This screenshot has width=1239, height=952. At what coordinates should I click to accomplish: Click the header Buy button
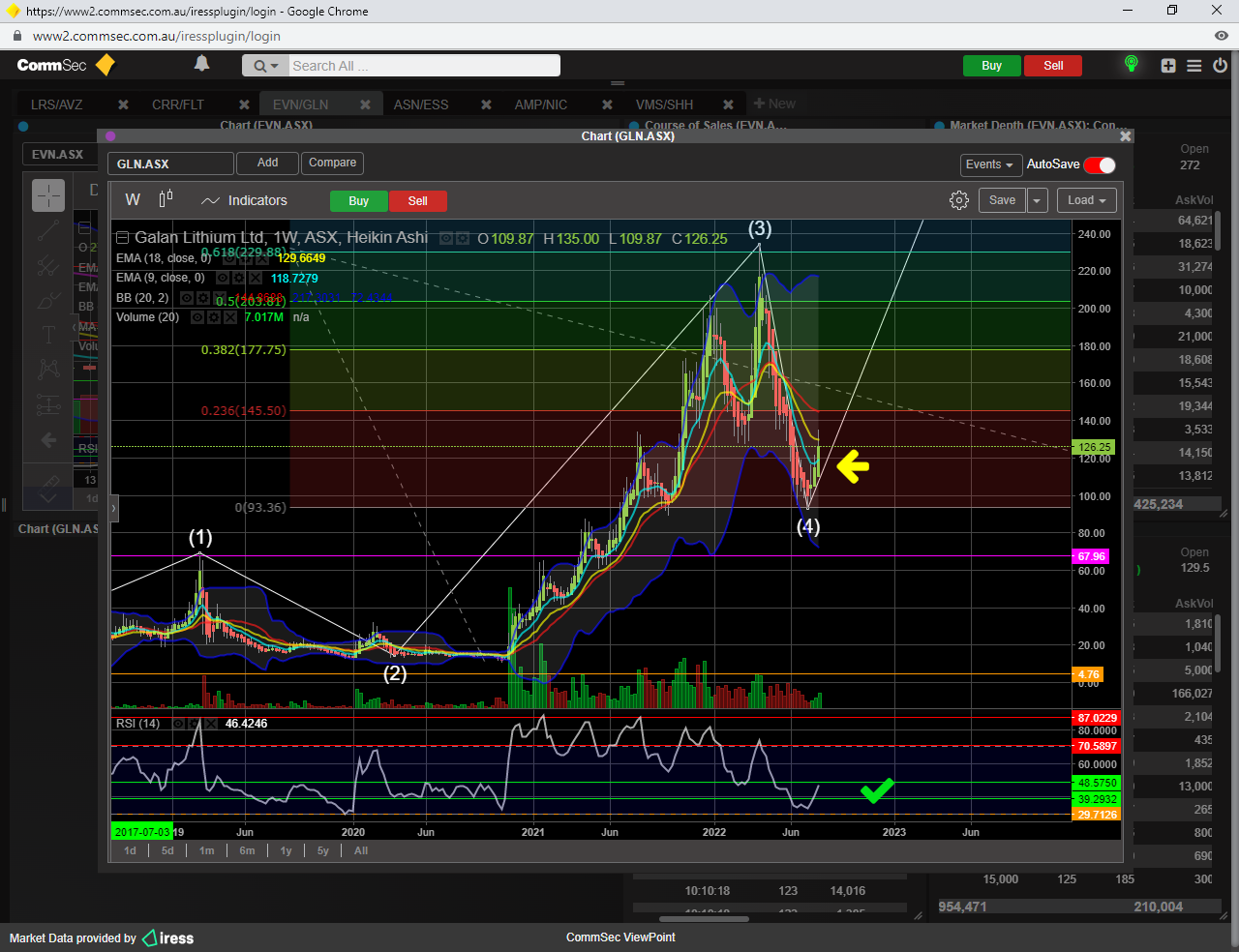tap(991, 66)
